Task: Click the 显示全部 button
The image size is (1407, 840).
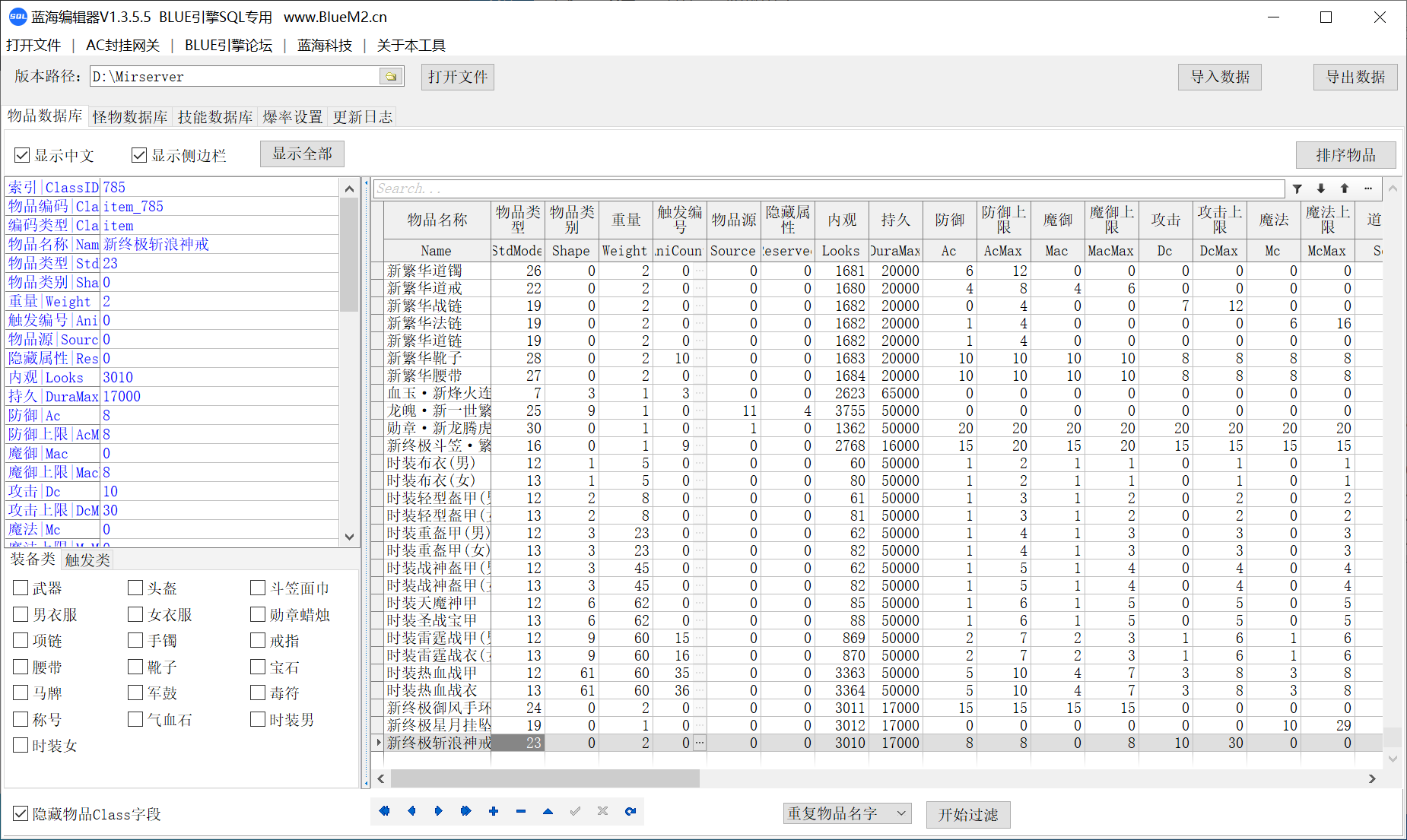Action: click(302, 154)
